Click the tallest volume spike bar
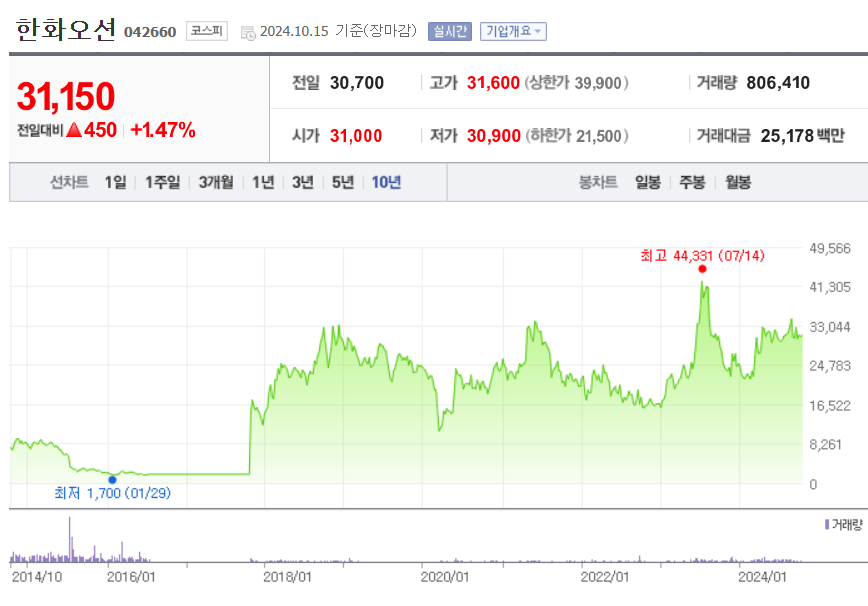This screenshot has height=606, width=868. [70, 540]
